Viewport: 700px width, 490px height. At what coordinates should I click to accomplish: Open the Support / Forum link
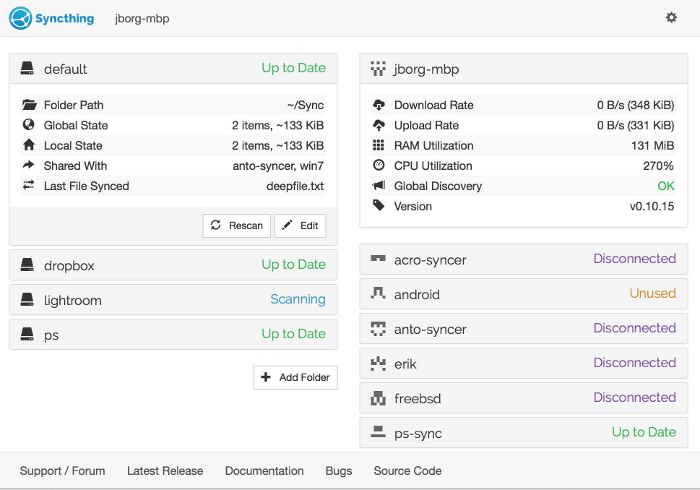point(62,471)
